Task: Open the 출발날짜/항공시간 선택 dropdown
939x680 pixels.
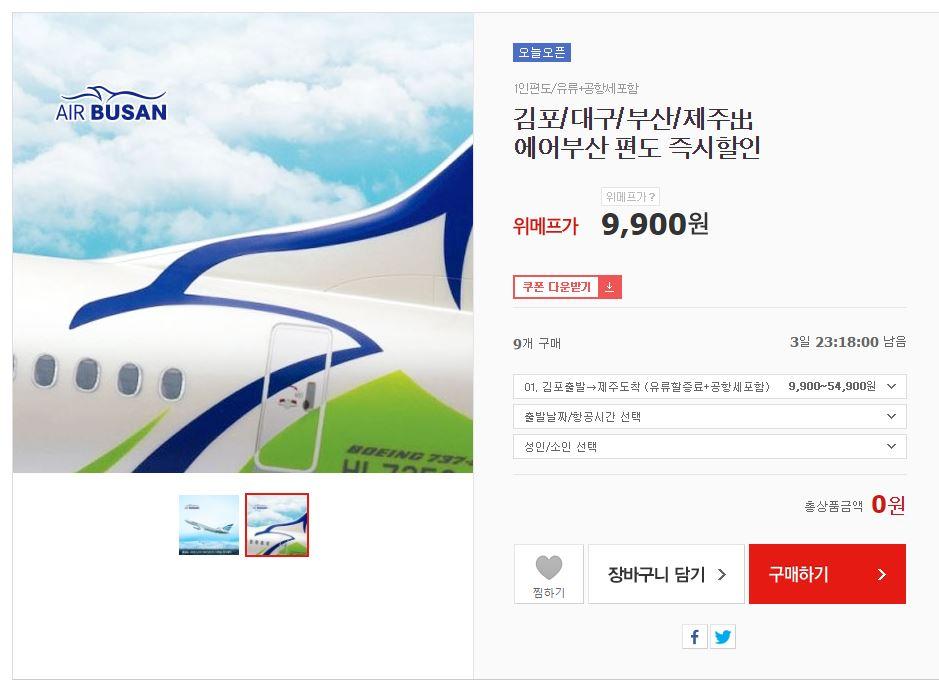Action: pyautogui.click(x=710, y=416)
